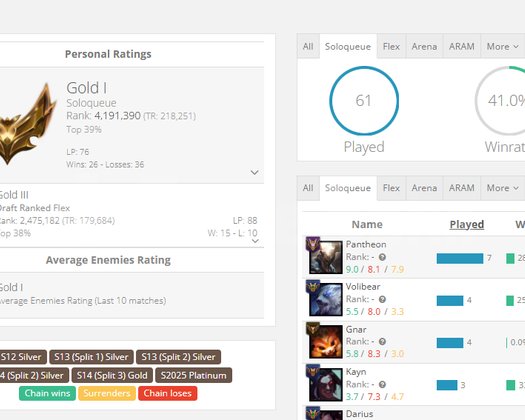Select Soloqueue tab in champions panel
This screenshot has width=525, height=420.
[x=348, y=188]
